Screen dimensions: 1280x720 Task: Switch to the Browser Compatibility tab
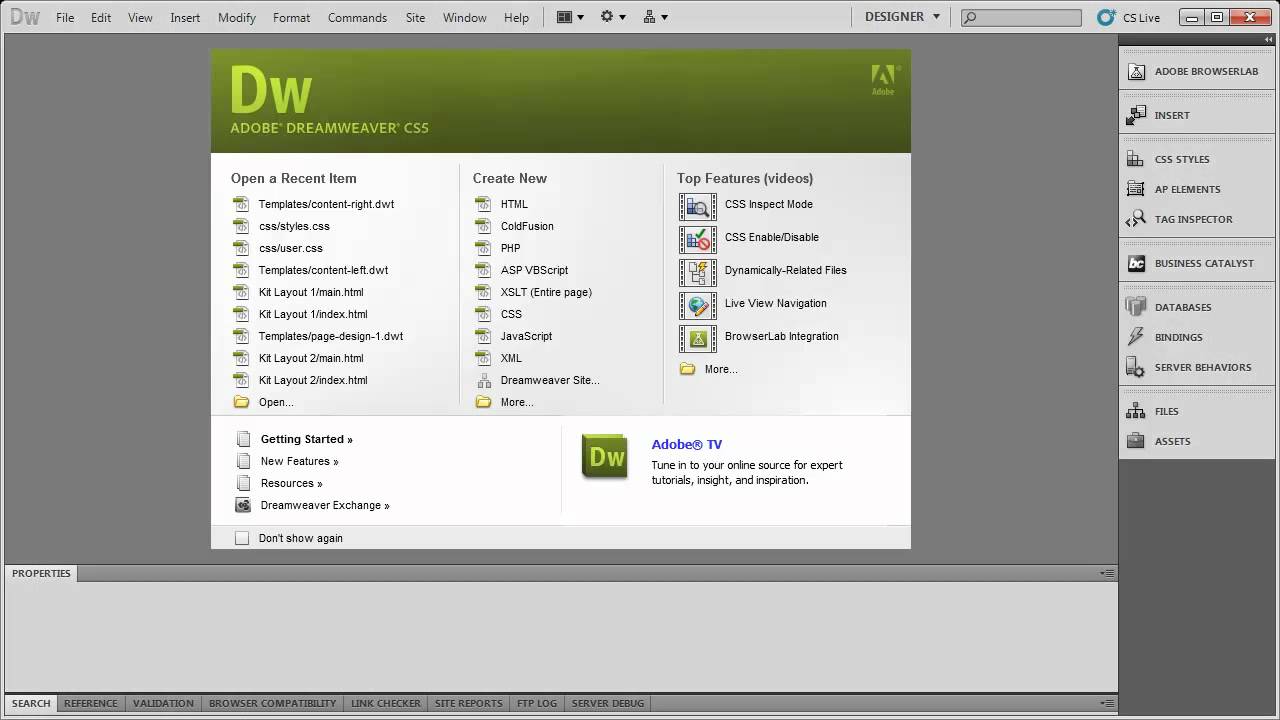coord(272,703)
